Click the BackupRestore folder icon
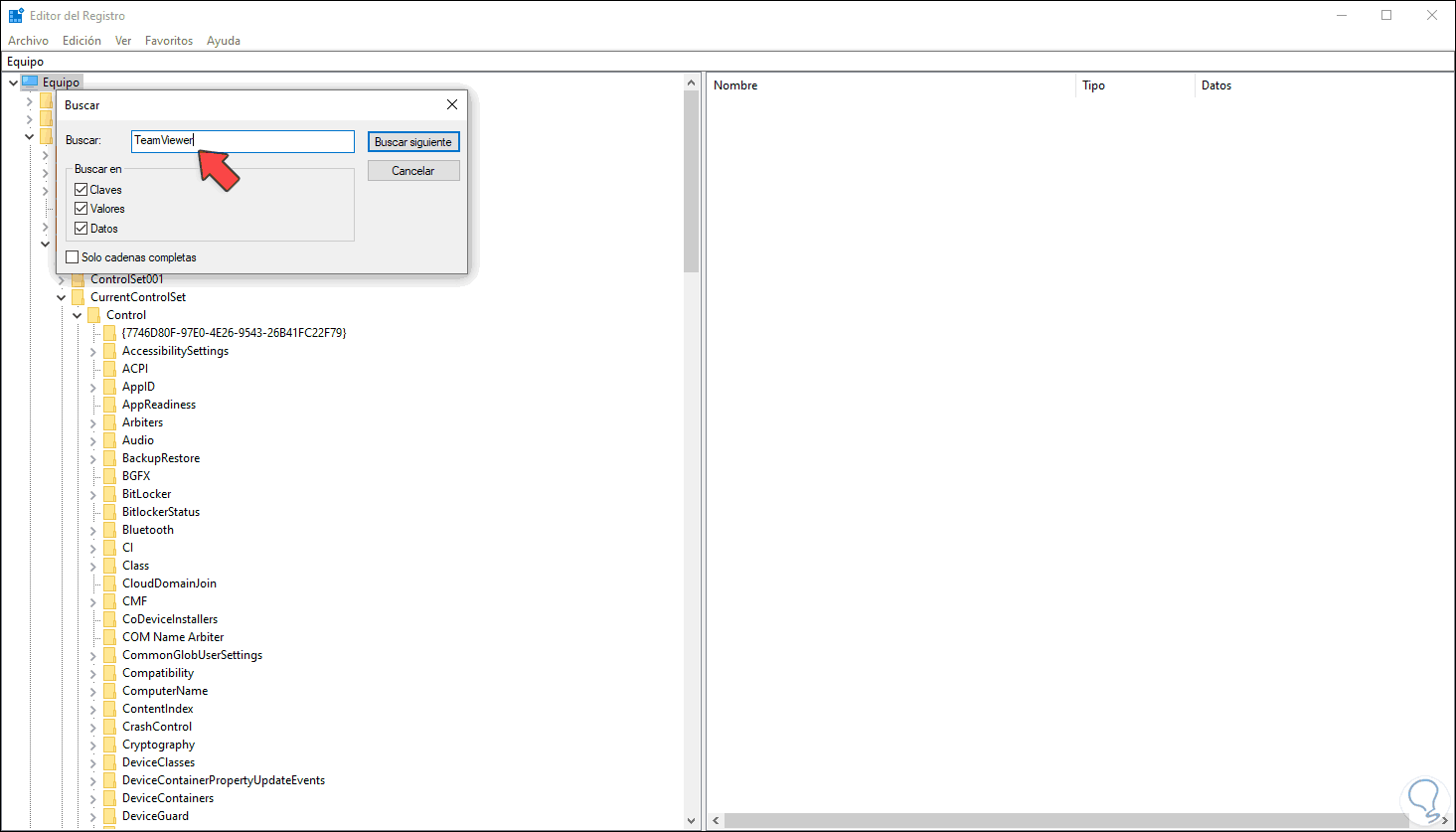Screen dimensions: 1456x832 pyautogui.click(x=110, y=458)
